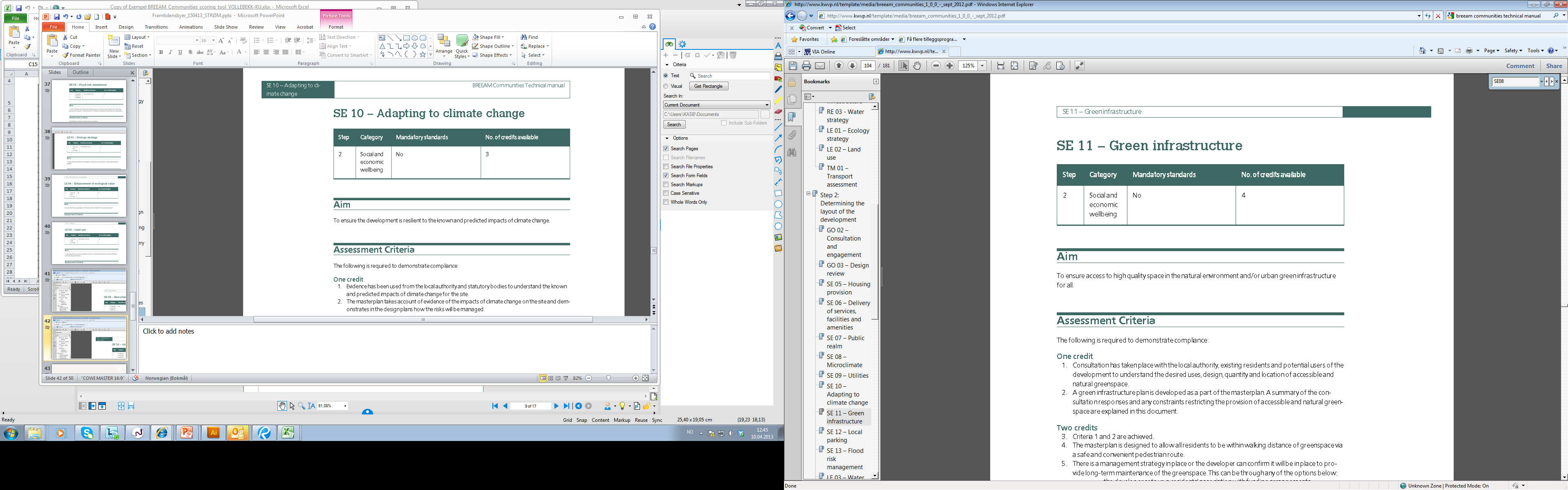
Task: Open Skype from the taskbar
Action: click(87, 433)
